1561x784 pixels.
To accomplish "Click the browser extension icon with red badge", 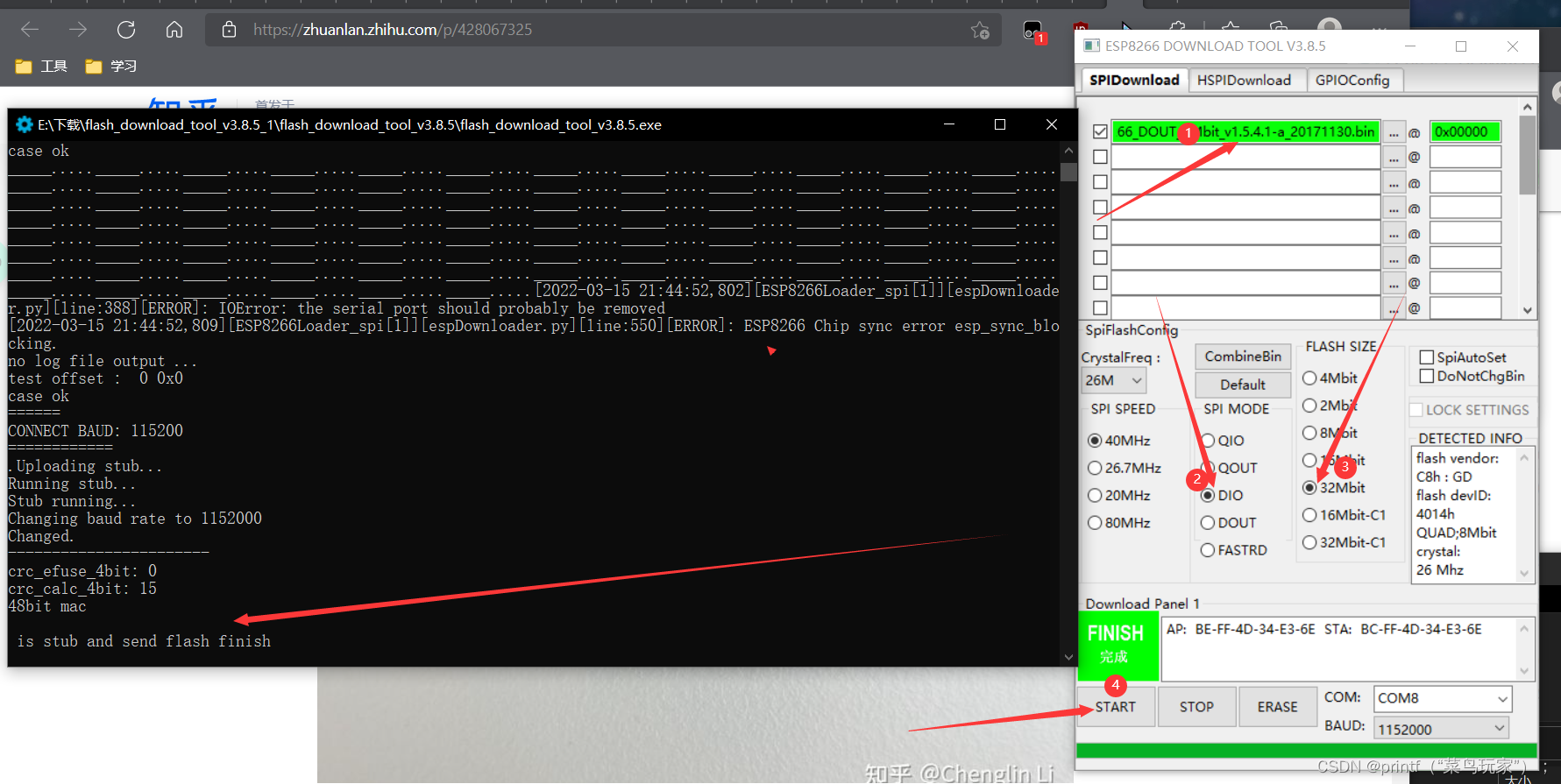I will pyautogui.click(x=1034, y=32).
